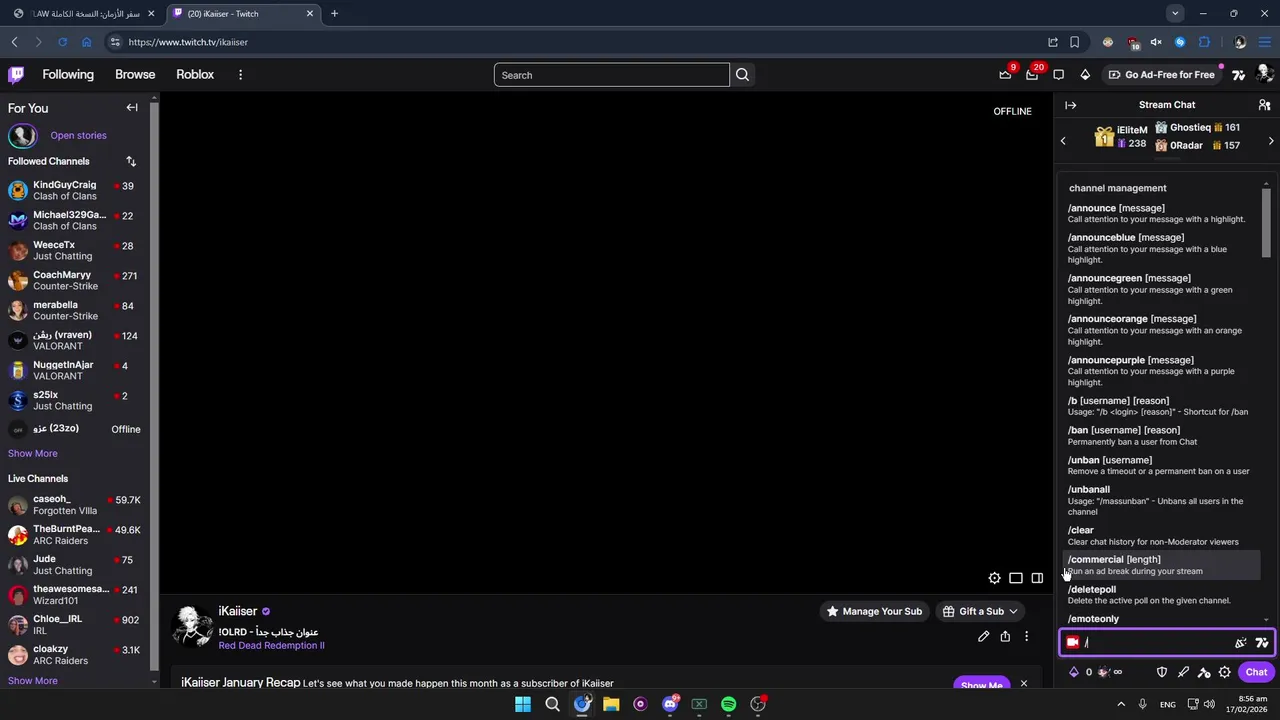
Task: Open channel three-dot options menu
Action: coord(1026,636)
